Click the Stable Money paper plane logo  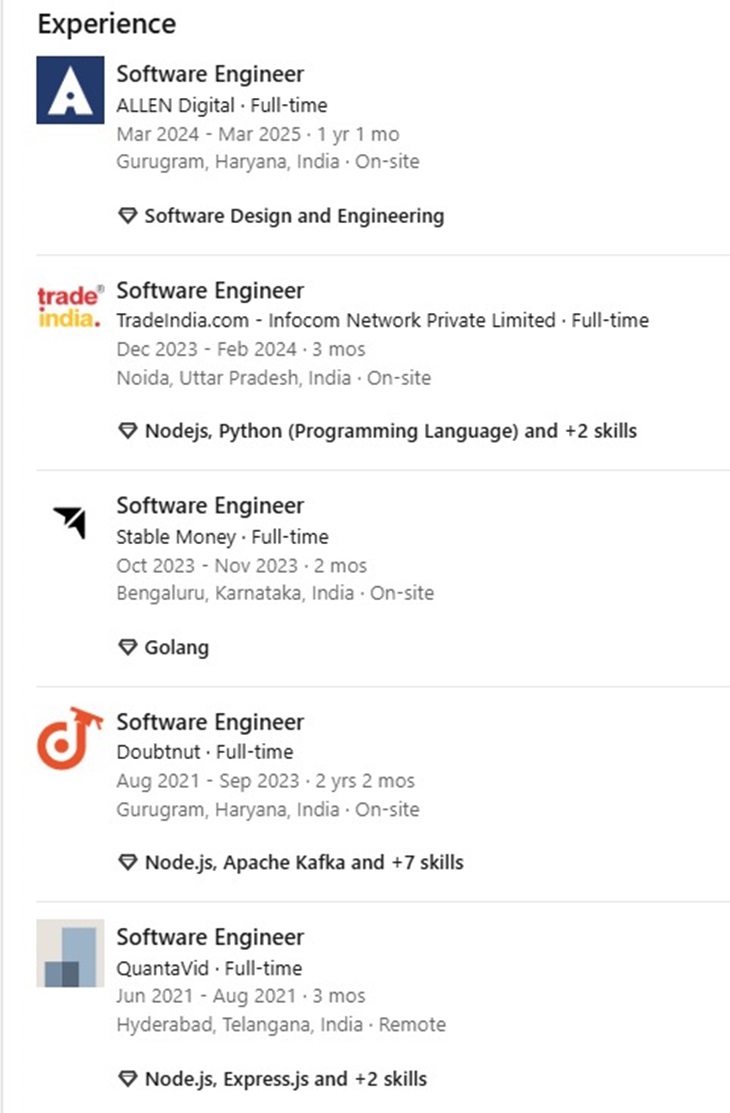pyautogui.click(x=70, y=522)
